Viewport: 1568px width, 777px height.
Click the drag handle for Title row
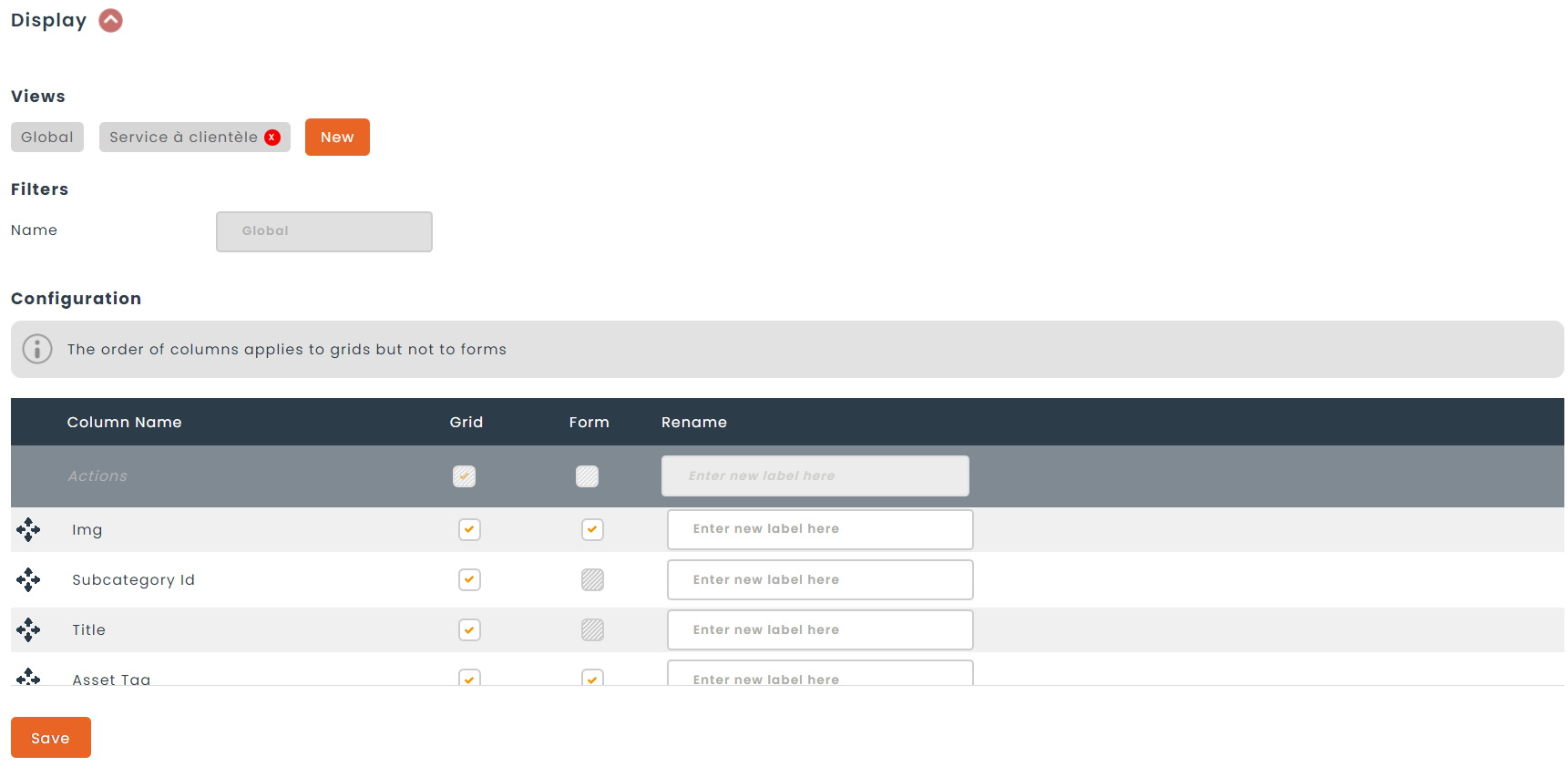pyautogui.click(x=28, y=629)
